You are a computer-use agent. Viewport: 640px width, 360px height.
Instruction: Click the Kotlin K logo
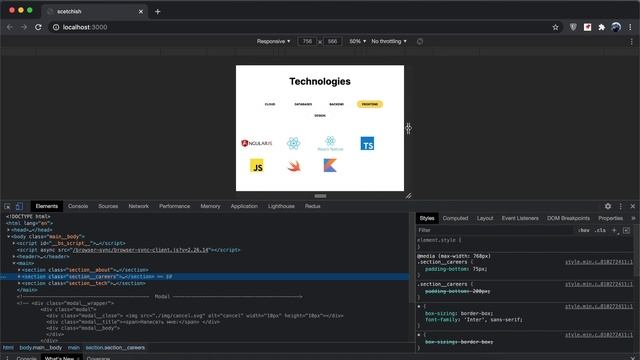[x=330, y=166]
